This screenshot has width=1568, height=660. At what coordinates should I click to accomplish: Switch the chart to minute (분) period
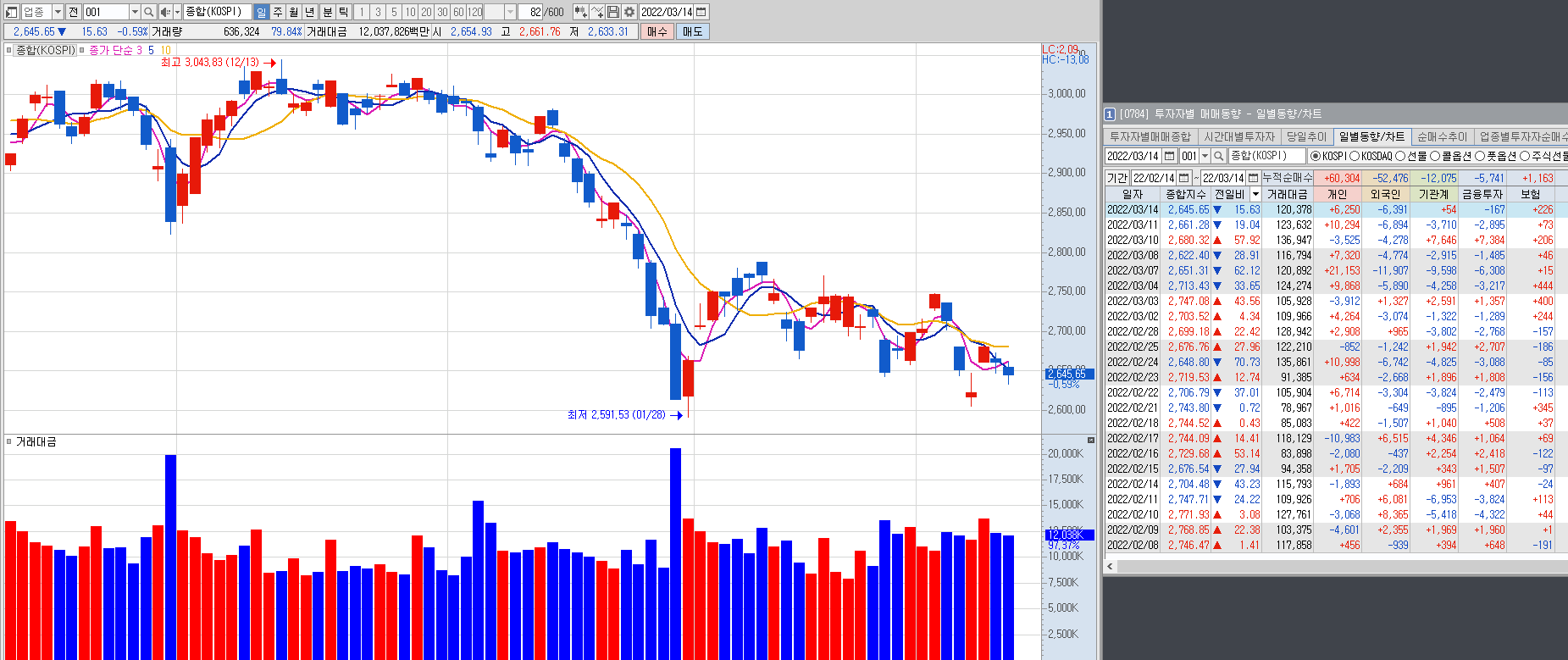327,12
